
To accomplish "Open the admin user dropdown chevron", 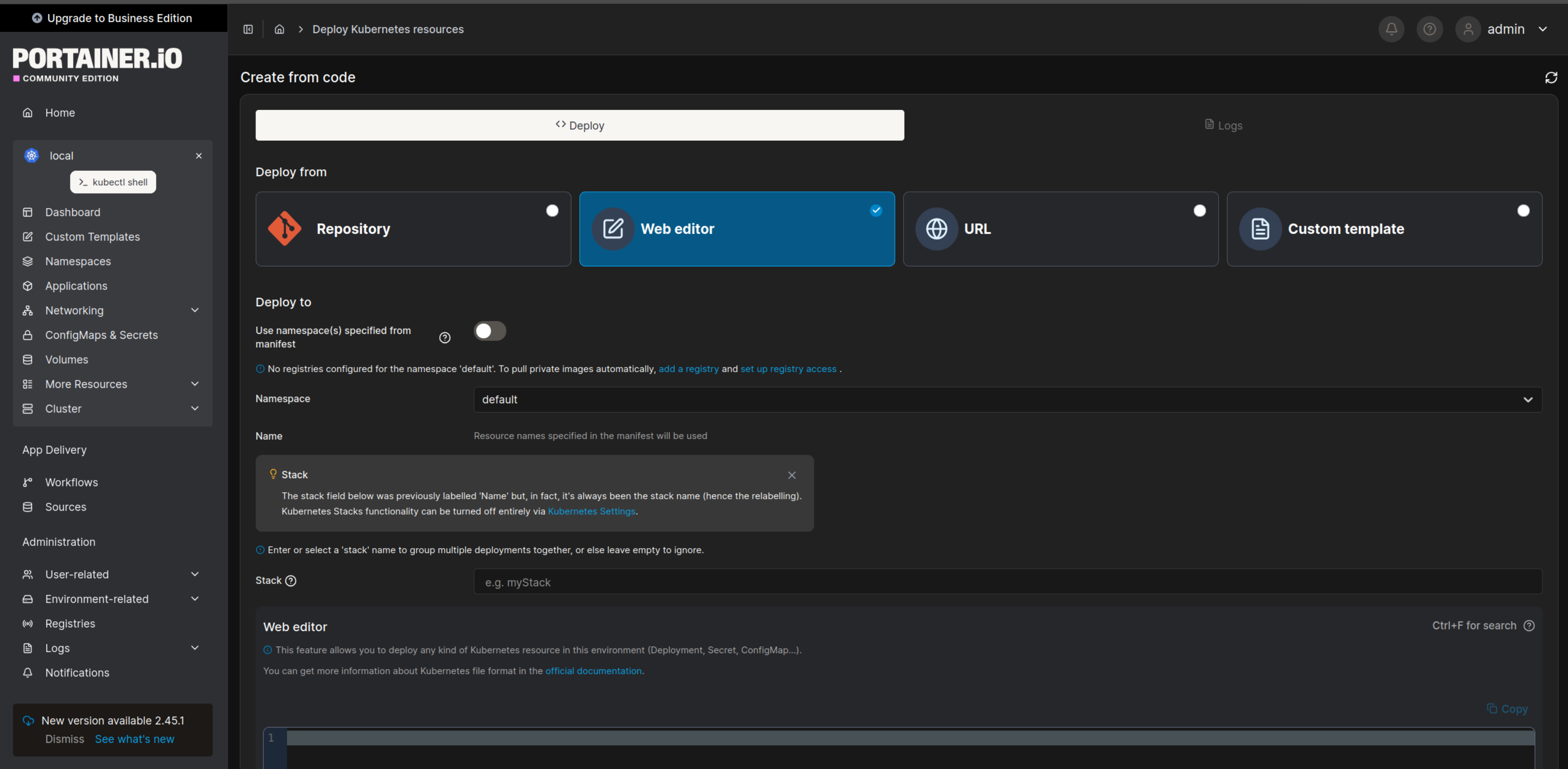I will tap(1543, 29).
